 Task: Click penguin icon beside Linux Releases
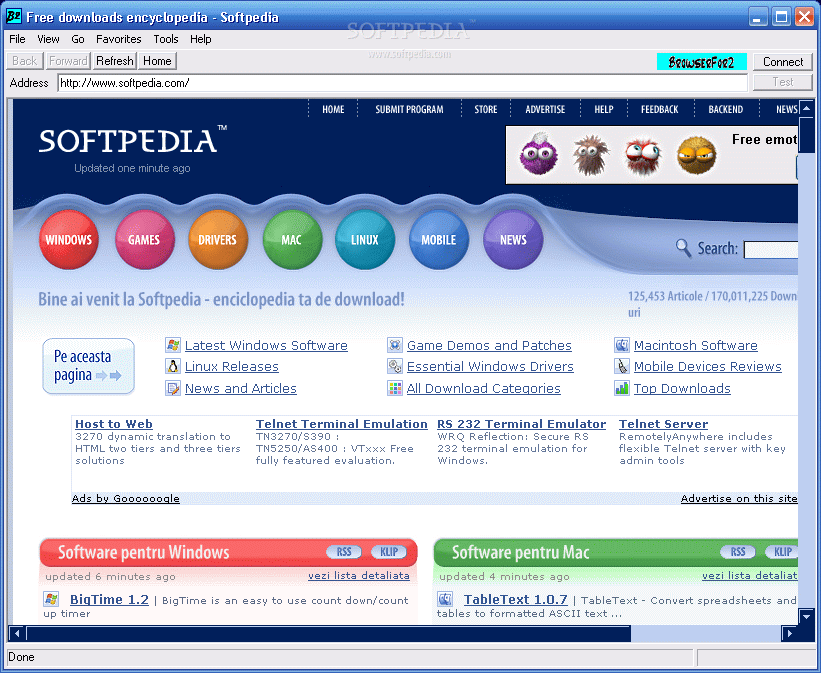[173, 366]
